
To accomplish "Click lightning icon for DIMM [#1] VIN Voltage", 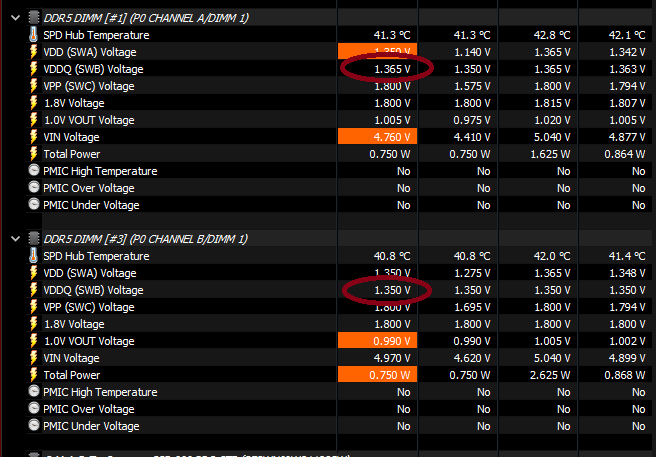I will click(x=33, y=137).
